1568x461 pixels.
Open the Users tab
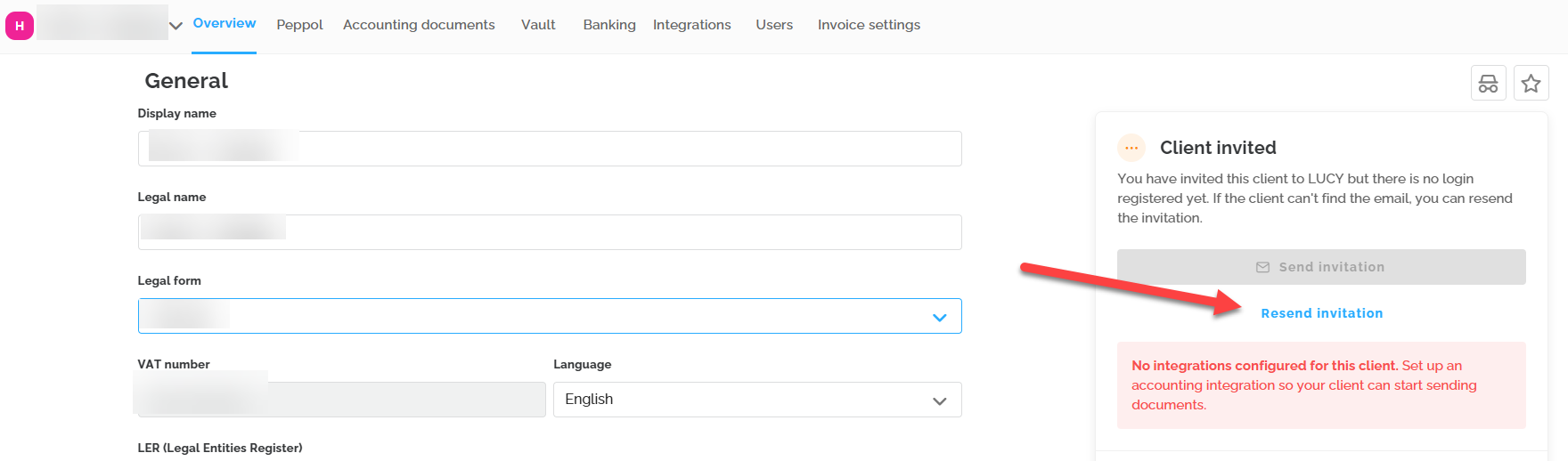774,25
